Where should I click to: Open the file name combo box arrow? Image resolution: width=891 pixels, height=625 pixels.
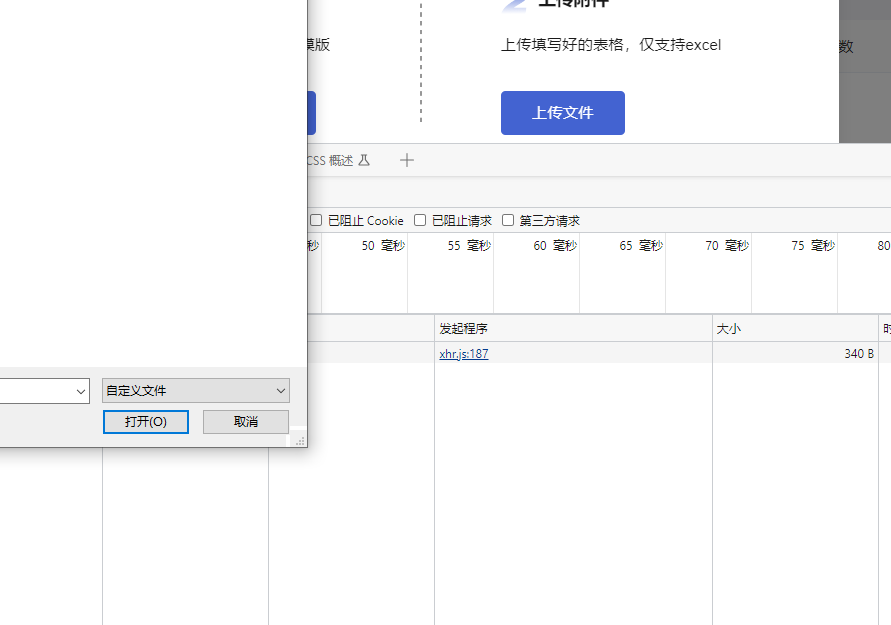click(82, 392)
